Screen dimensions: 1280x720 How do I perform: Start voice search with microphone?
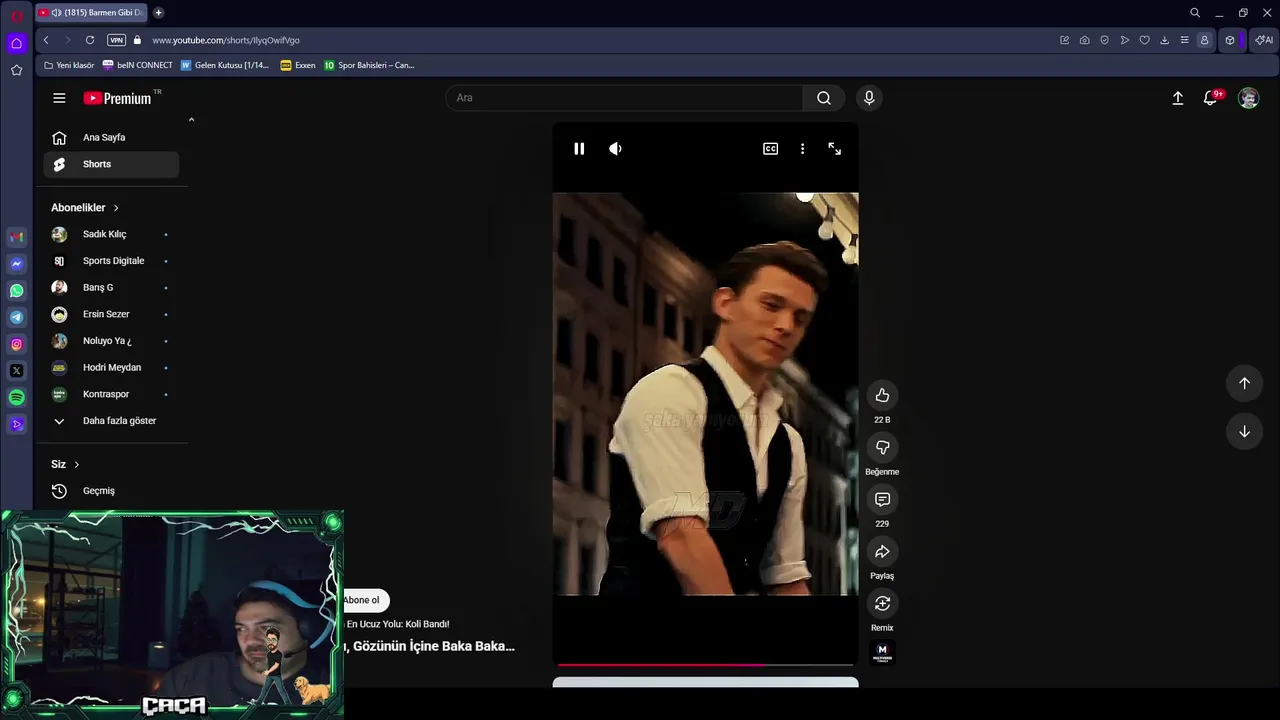point(869,98)
